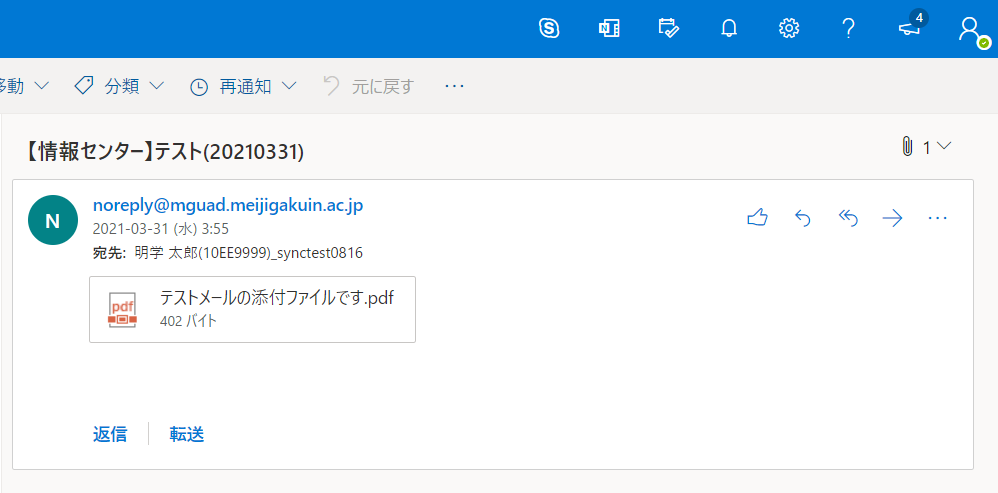This screenshot has width=998, height=493.
Task: Open the settings gear
Action: 789,28
